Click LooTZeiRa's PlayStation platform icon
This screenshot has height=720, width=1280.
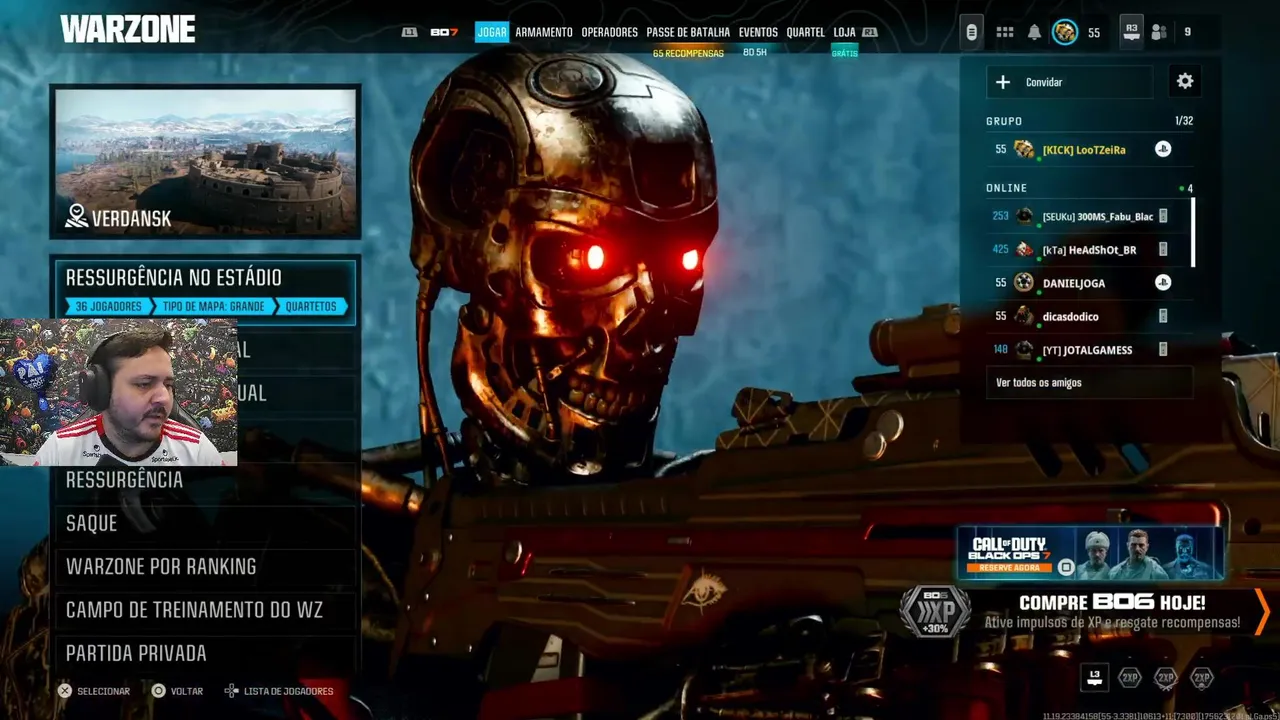coord(1163,149)
